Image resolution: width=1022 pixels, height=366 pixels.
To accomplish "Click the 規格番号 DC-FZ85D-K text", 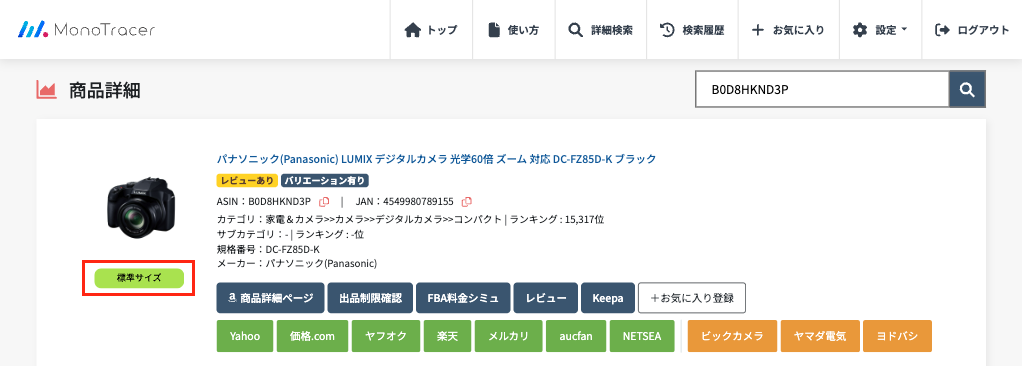I will [268, 249].
